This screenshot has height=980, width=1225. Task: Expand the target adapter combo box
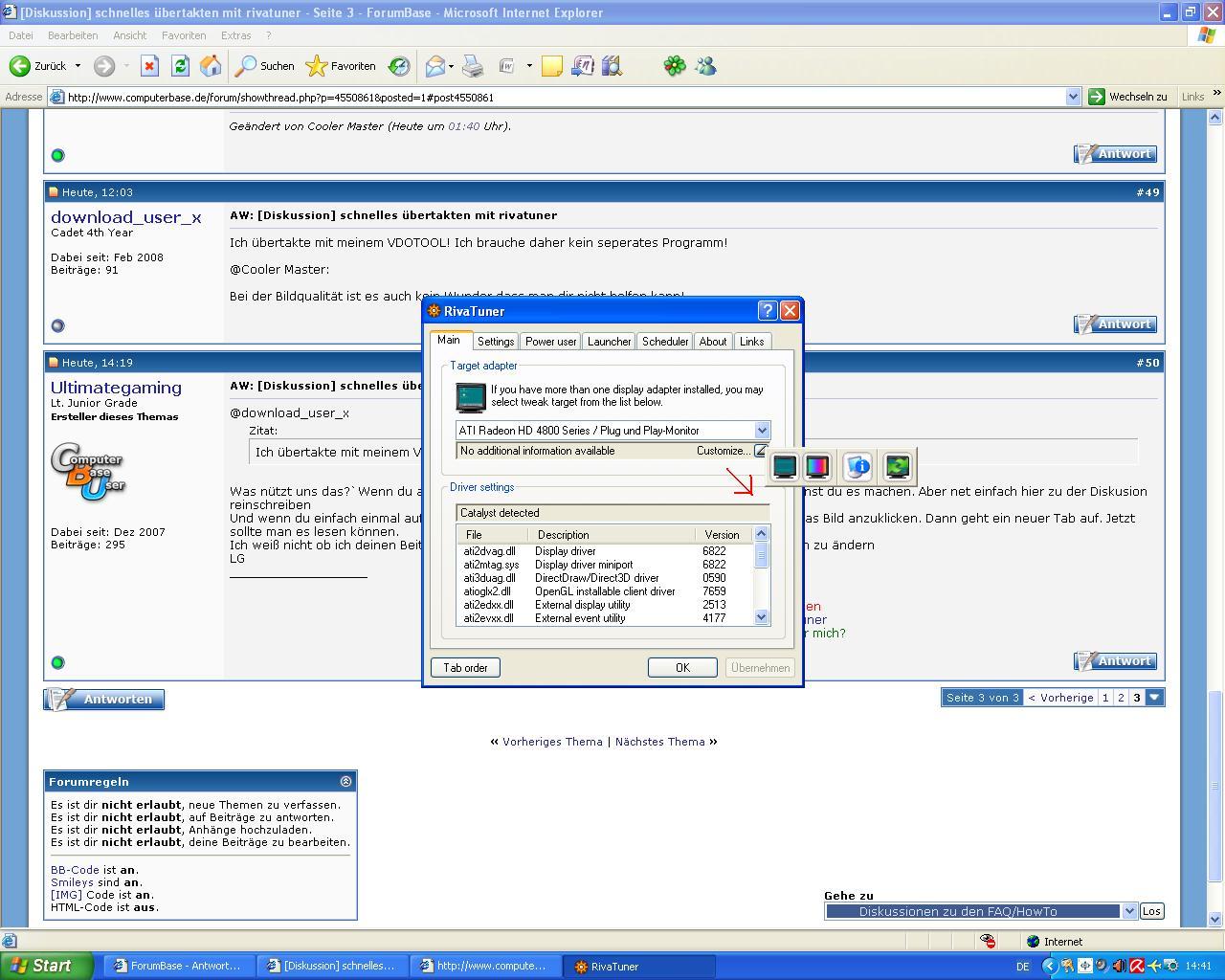click(x=762, y=431)
